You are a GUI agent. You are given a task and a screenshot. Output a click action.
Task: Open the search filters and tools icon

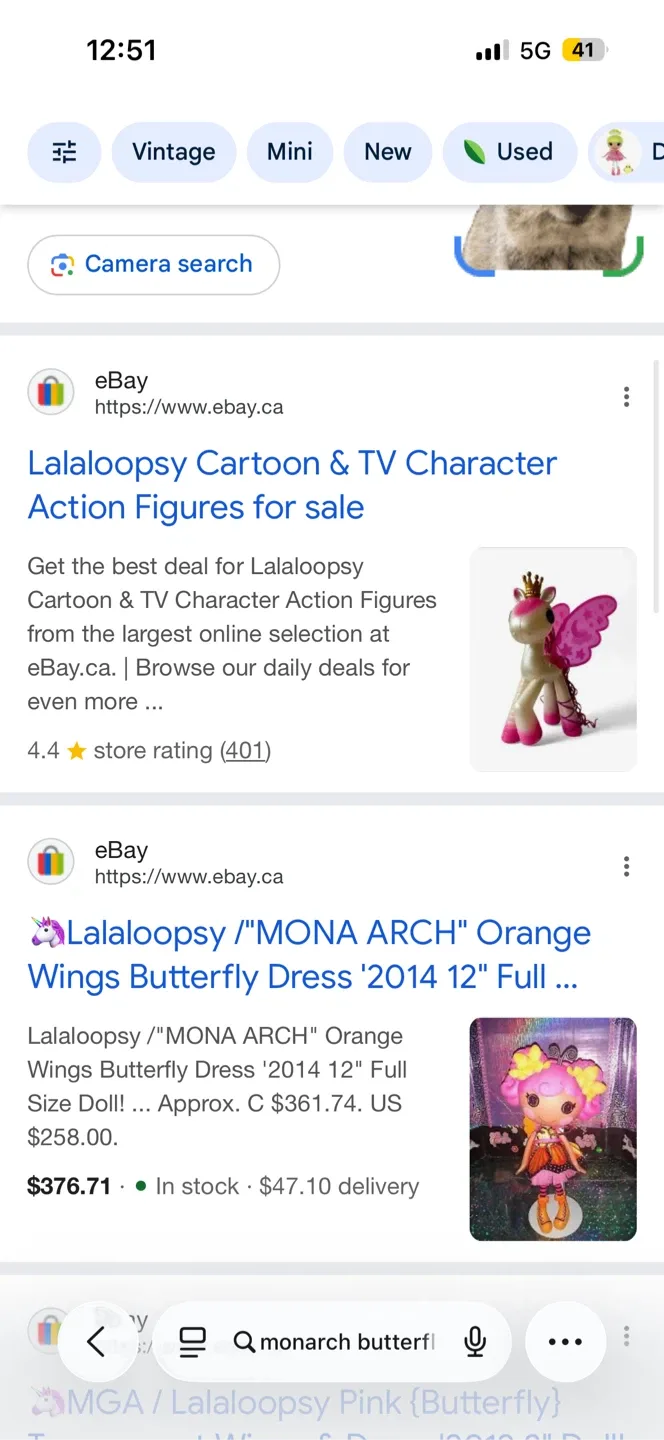point(64,152)
